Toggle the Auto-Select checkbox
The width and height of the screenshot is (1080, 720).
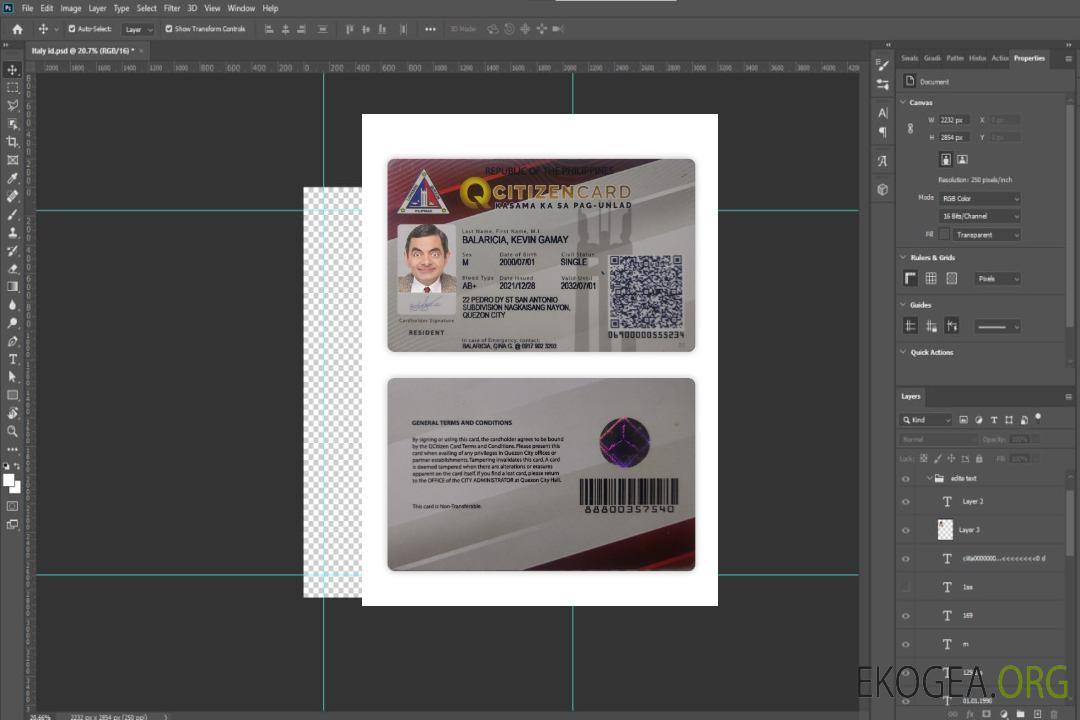tap(71, 29)
